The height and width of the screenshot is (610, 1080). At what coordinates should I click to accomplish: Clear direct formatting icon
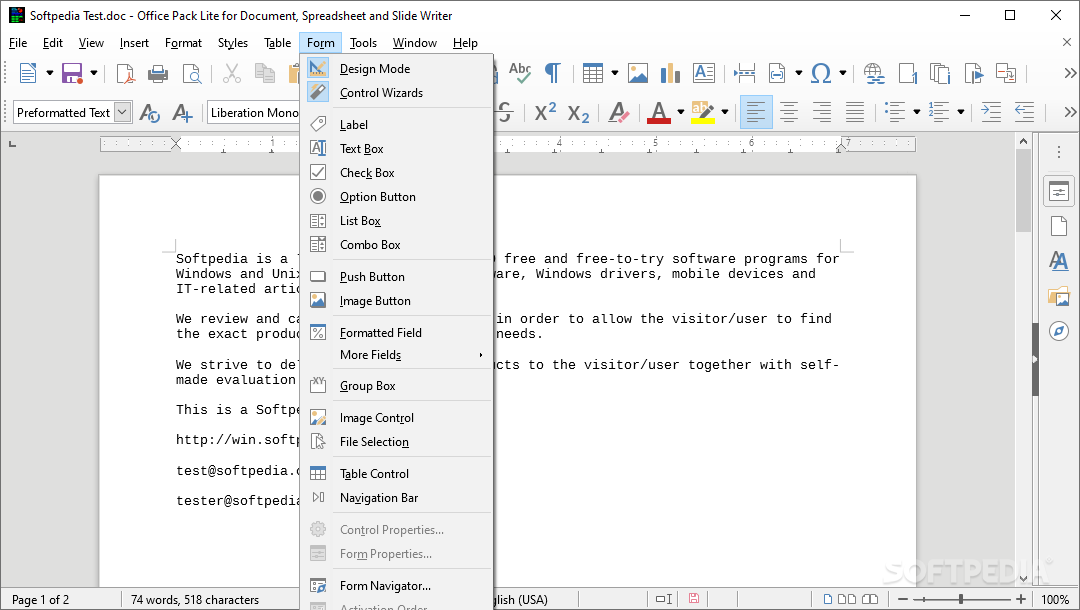tap(619, 112)
